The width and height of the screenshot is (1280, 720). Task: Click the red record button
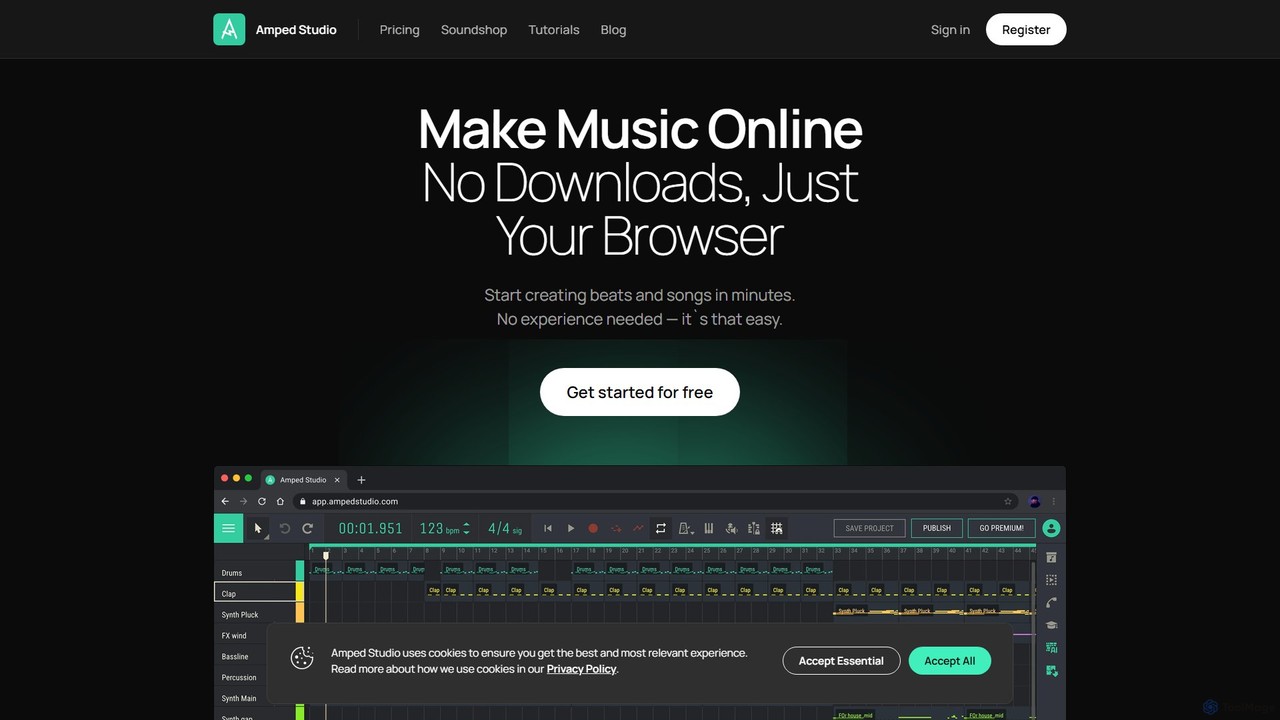[593, 528]
